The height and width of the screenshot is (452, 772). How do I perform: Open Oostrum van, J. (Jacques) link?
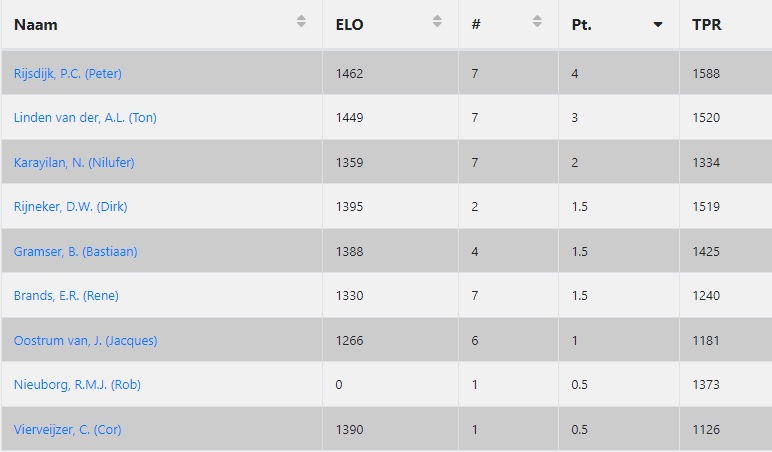(x=86, y=341)
